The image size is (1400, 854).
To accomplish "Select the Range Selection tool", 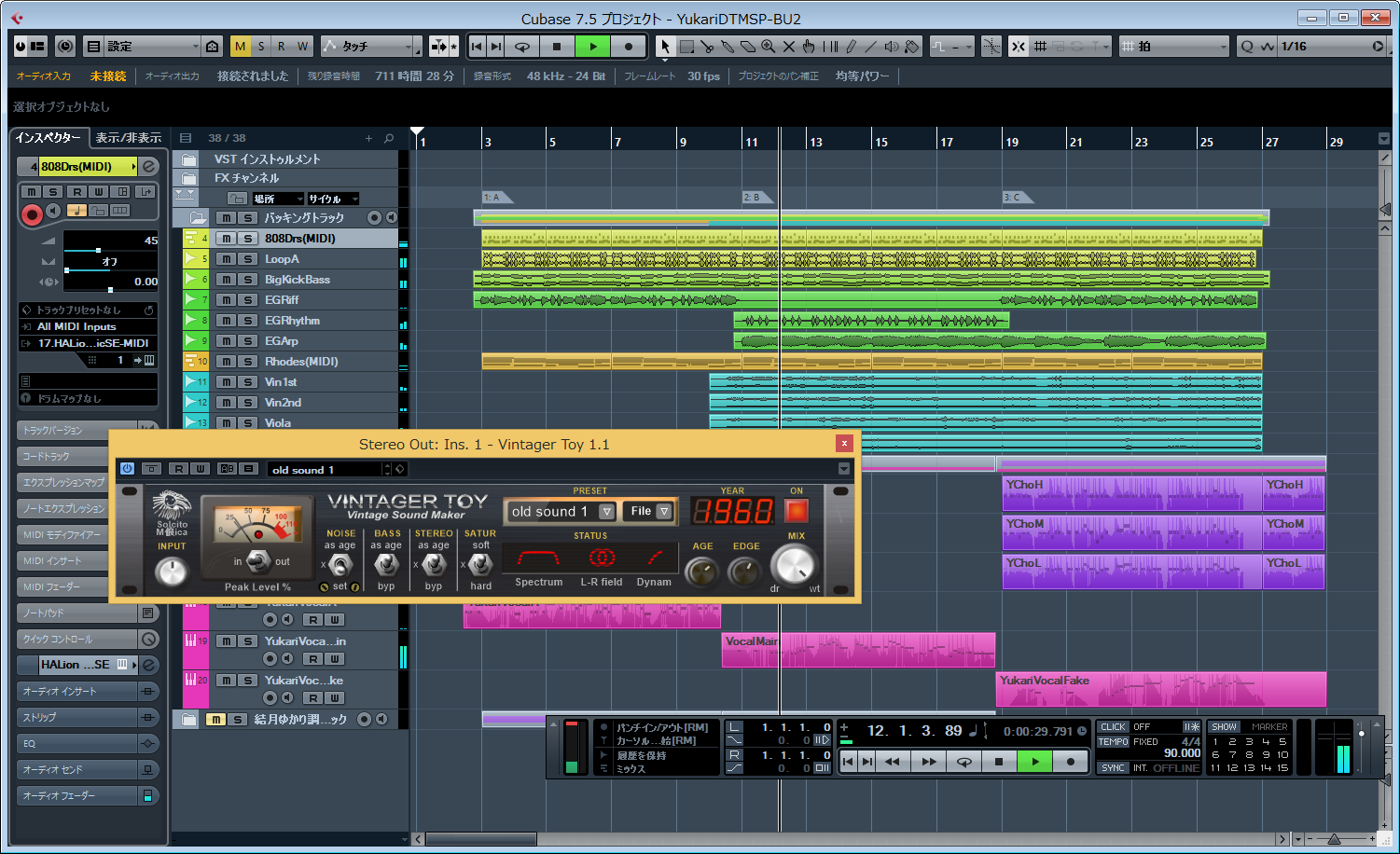I will point(686,46).
